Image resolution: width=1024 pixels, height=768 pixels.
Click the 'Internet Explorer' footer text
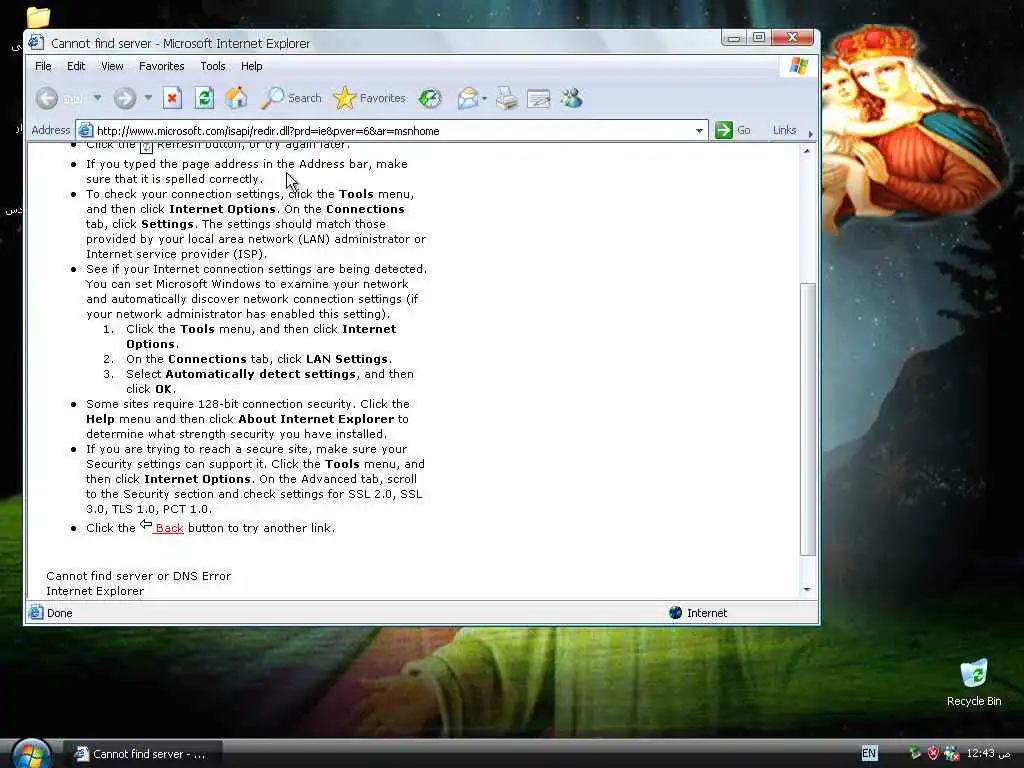tap(95, 591)
